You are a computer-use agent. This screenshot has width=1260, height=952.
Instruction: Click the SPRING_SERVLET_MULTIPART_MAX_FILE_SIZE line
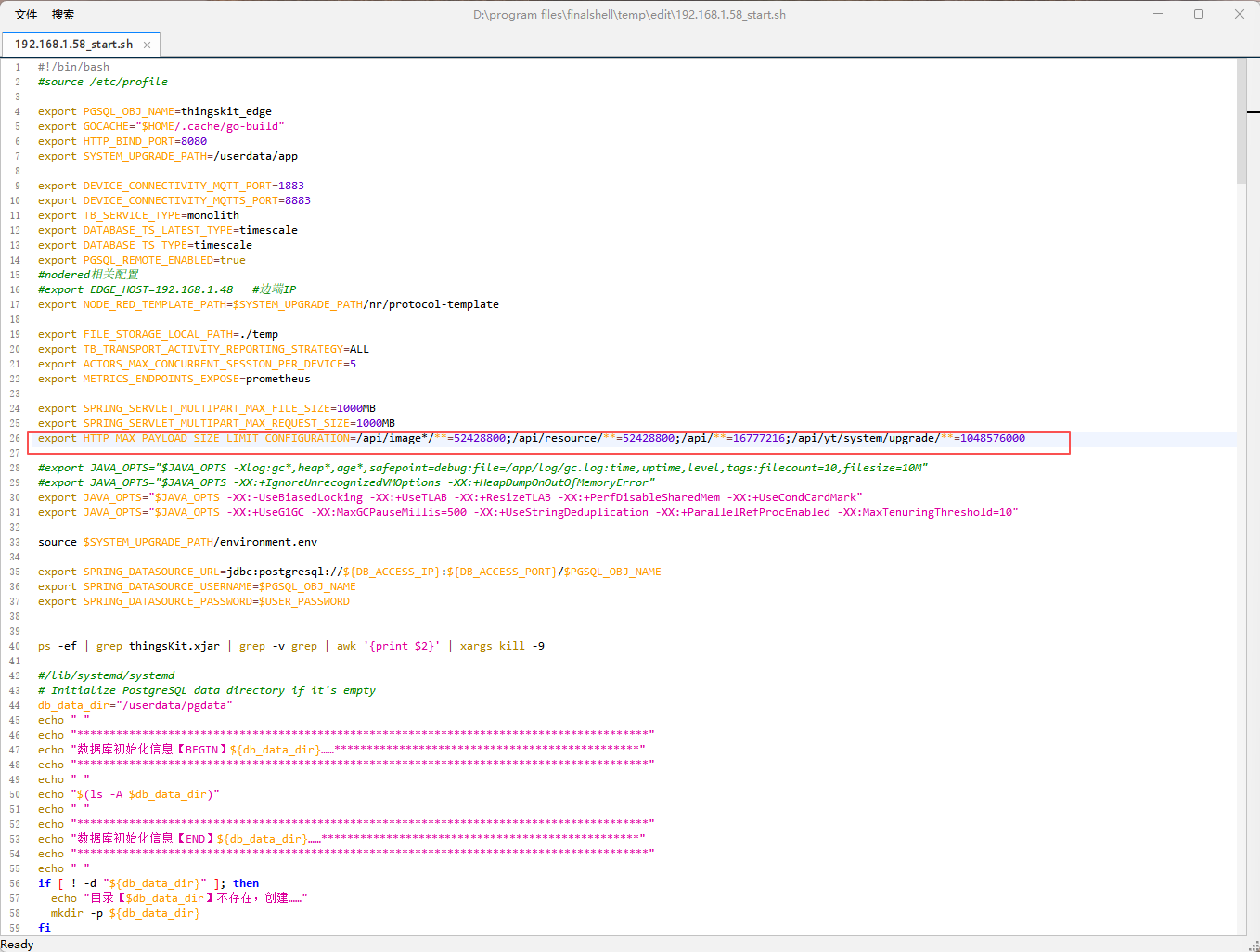[x=207, y=408]
